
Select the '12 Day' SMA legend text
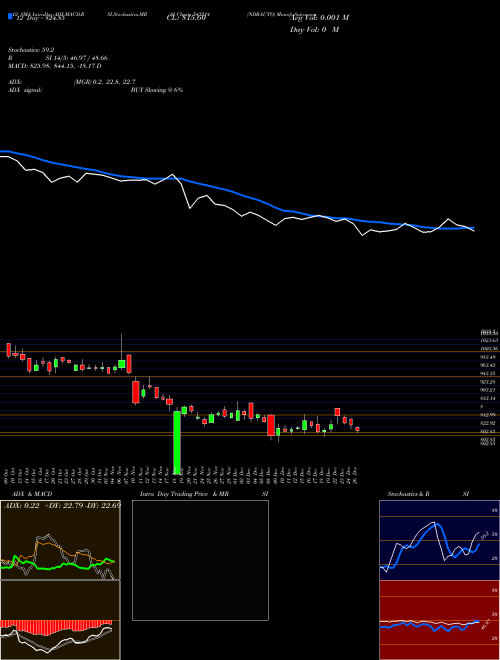pos(39,18)
